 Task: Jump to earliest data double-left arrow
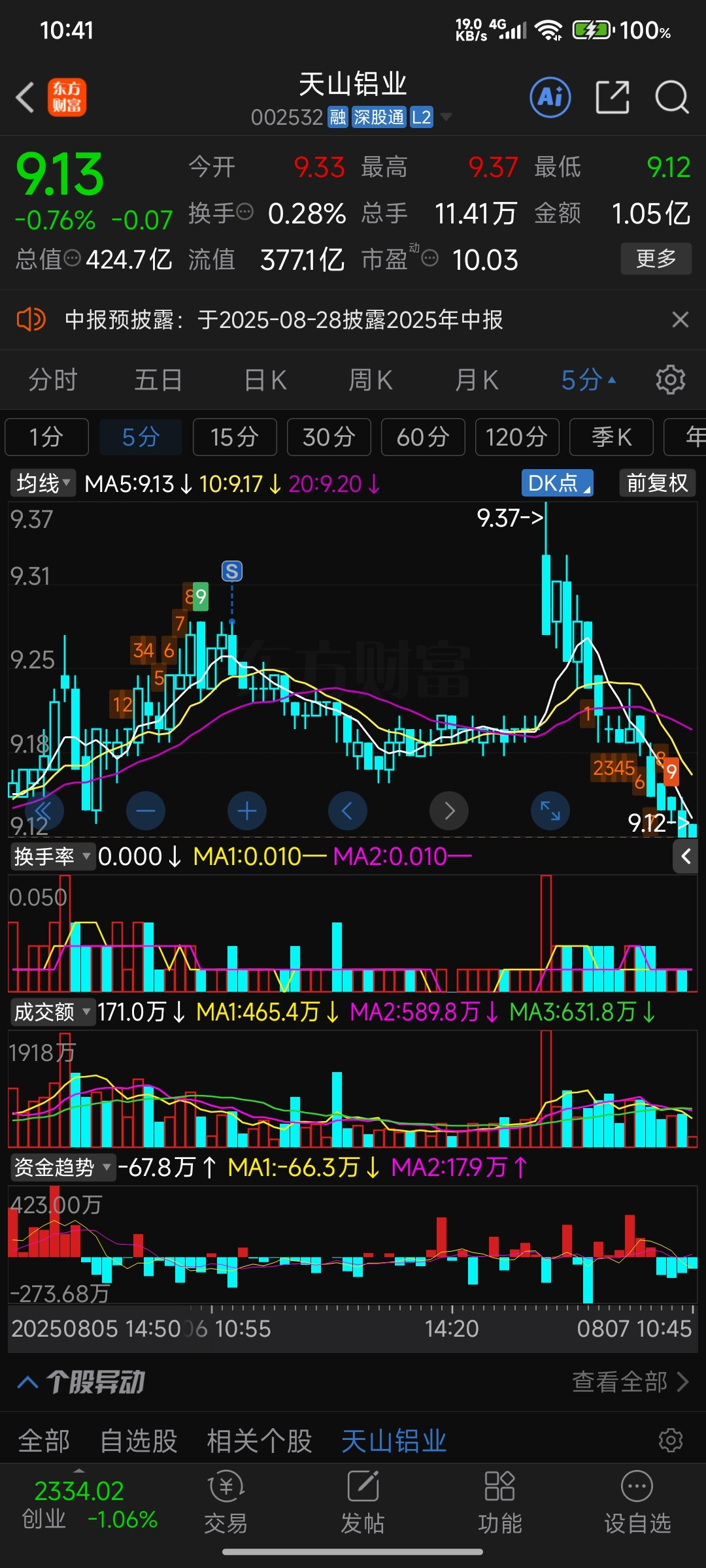point(44,811)
